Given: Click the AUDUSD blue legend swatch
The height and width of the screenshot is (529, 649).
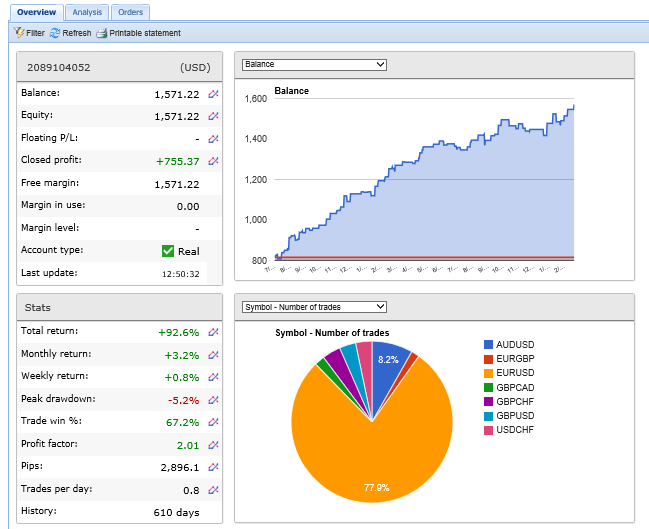Looking at the screenshot, I should pyautogui.click(x=489, y=344).
